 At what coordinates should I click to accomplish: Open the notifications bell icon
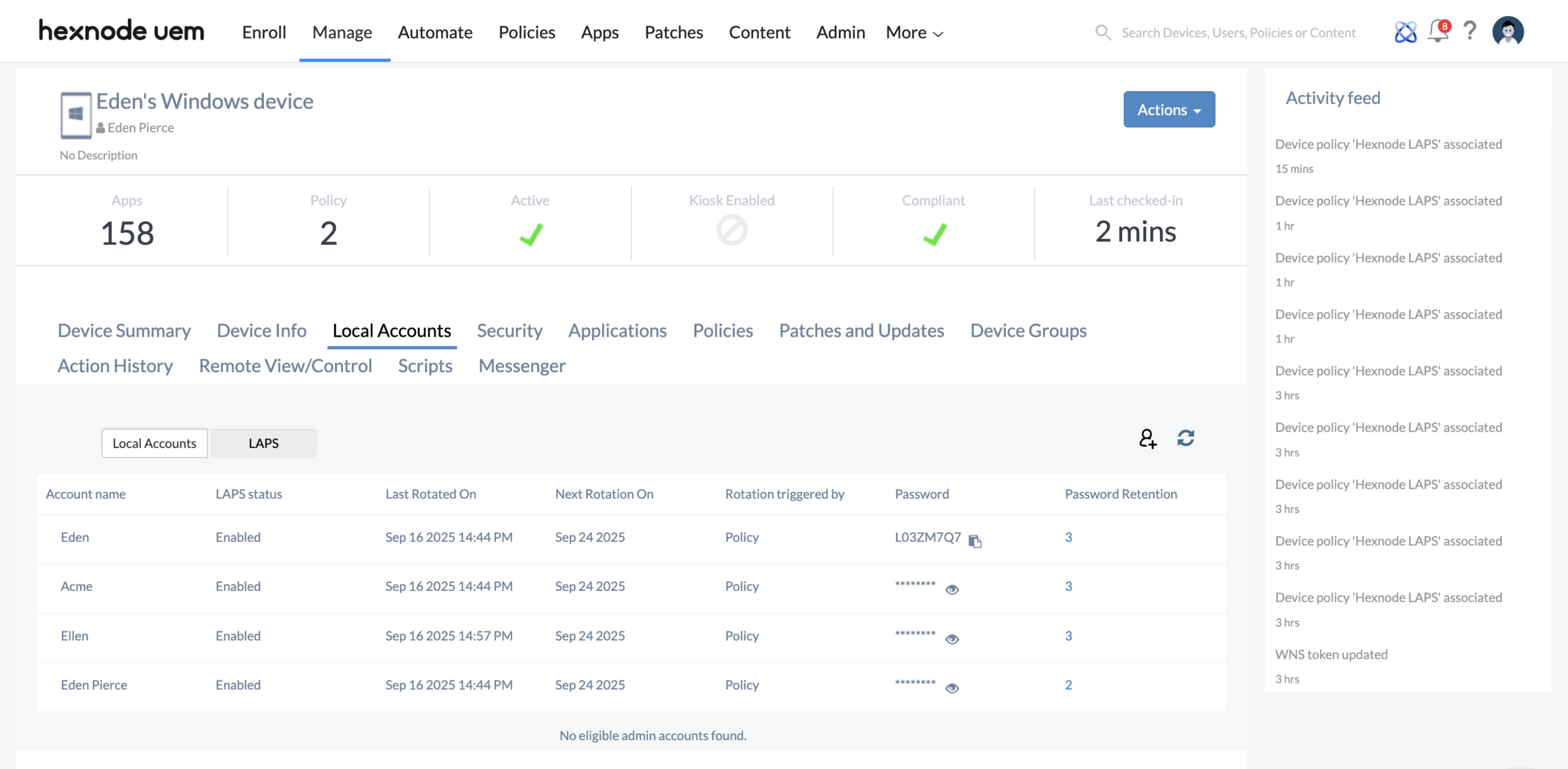click(x=1438, y=31)
